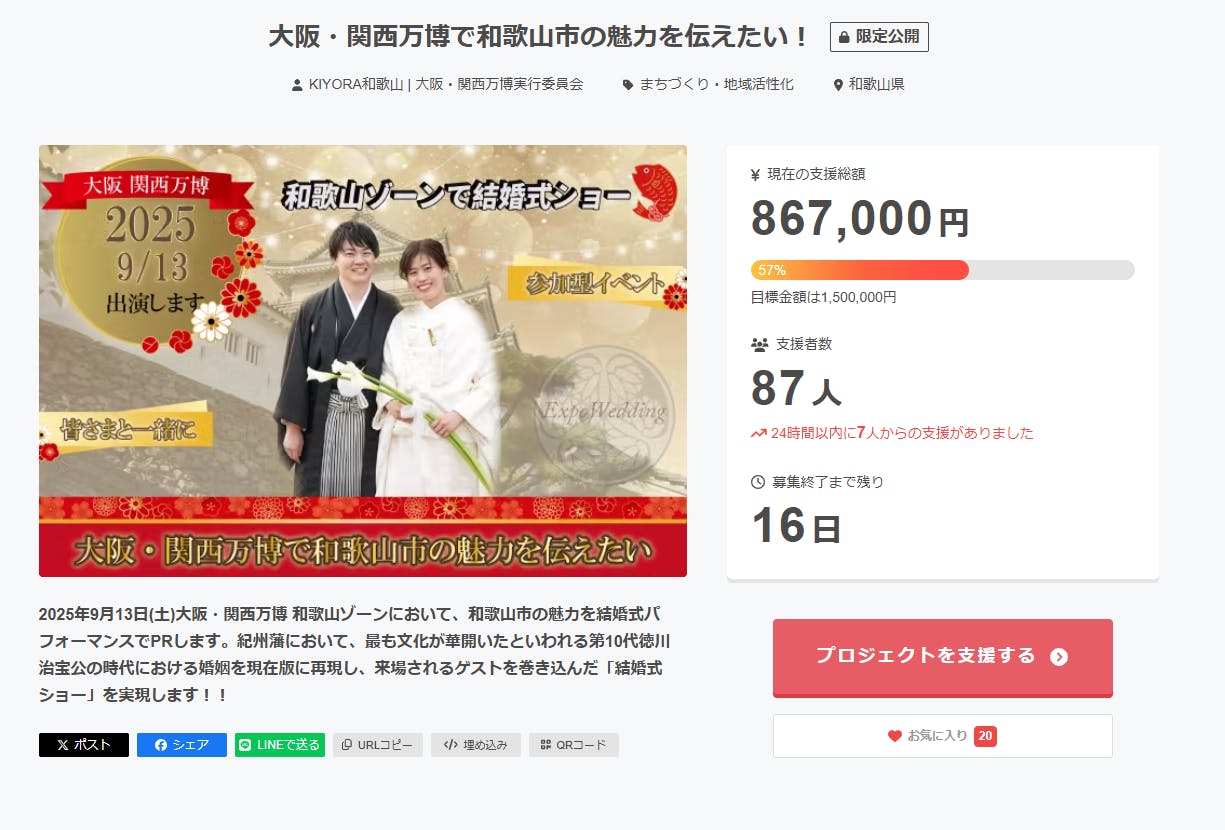Click the supporters group icon near 支援者数
1225x830 pixels.
pyautogui.click(x=759, y=344)
